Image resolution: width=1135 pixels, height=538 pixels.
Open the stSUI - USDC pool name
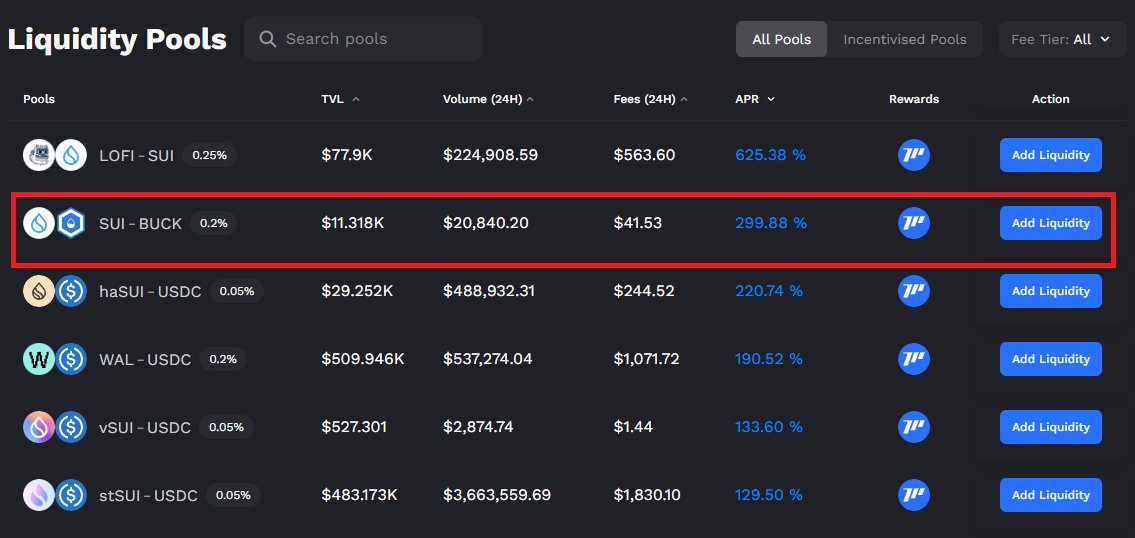pos(148,496)
